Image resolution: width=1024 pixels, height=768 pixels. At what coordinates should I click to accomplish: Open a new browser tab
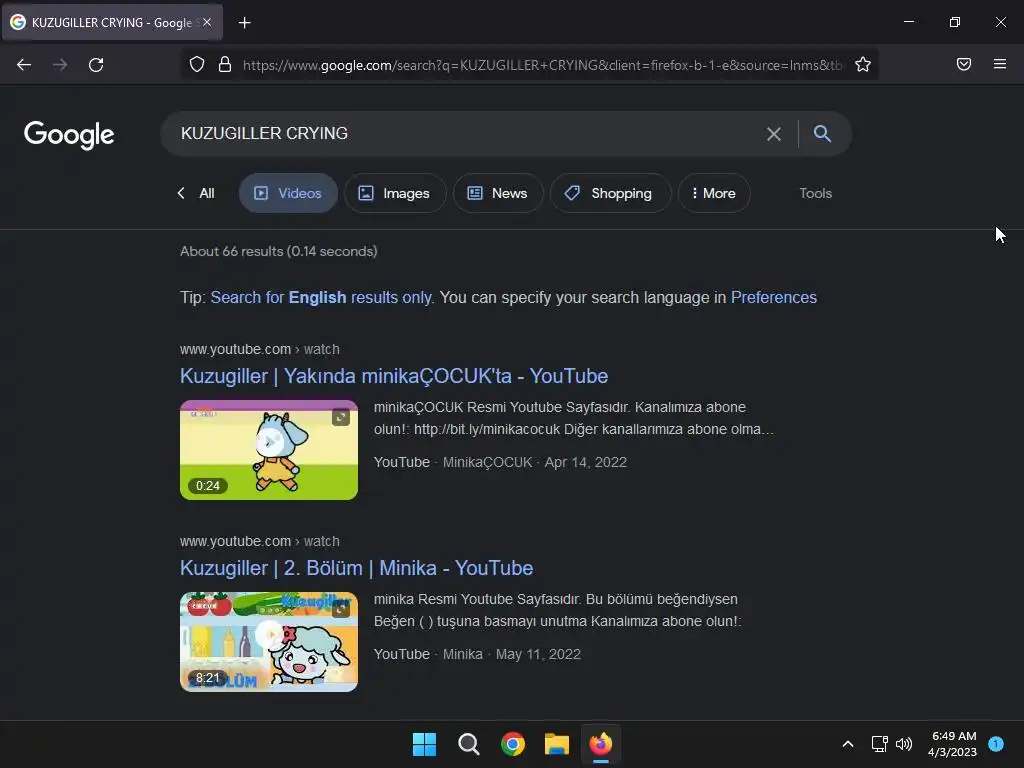(x=244, y=23)
